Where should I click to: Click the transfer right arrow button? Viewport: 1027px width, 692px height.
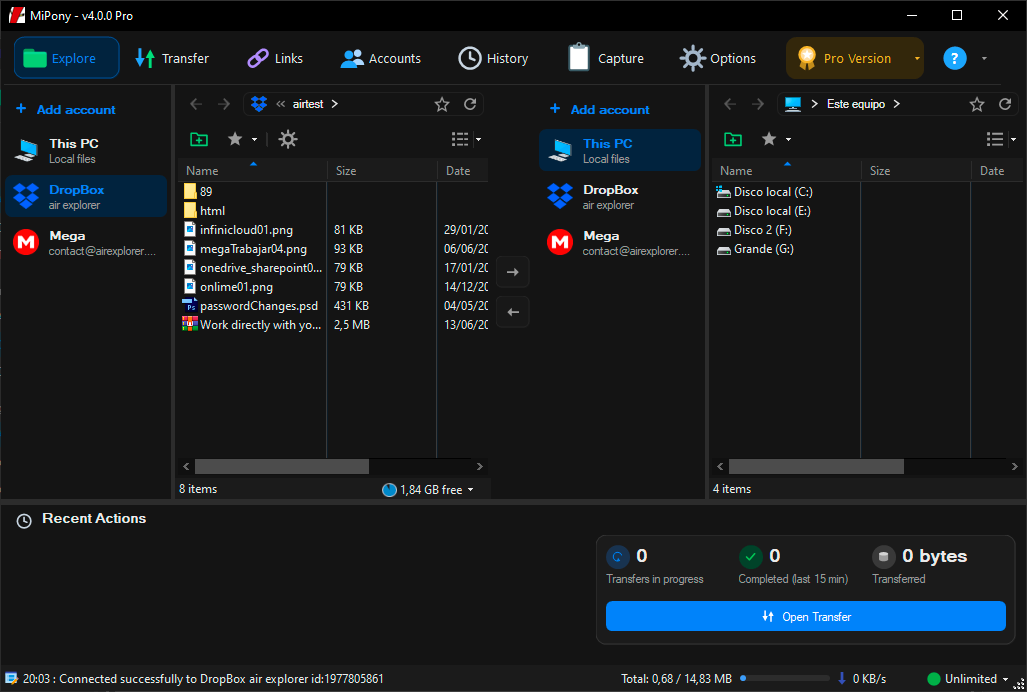click(513, 272)
